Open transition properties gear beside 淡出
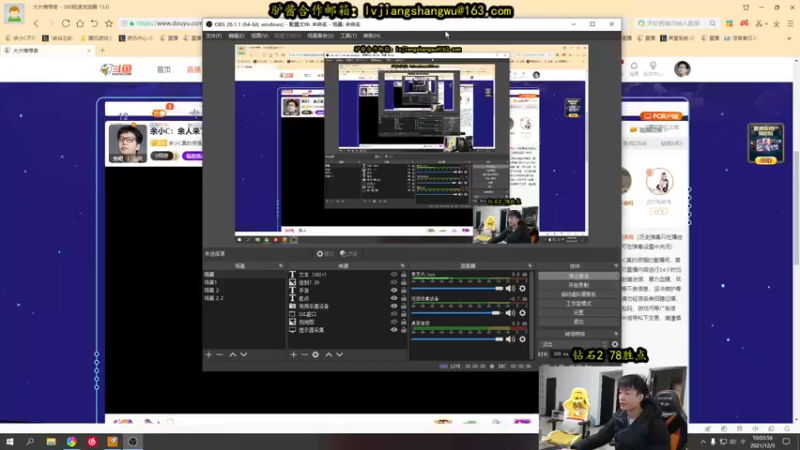 click(615, 344)
